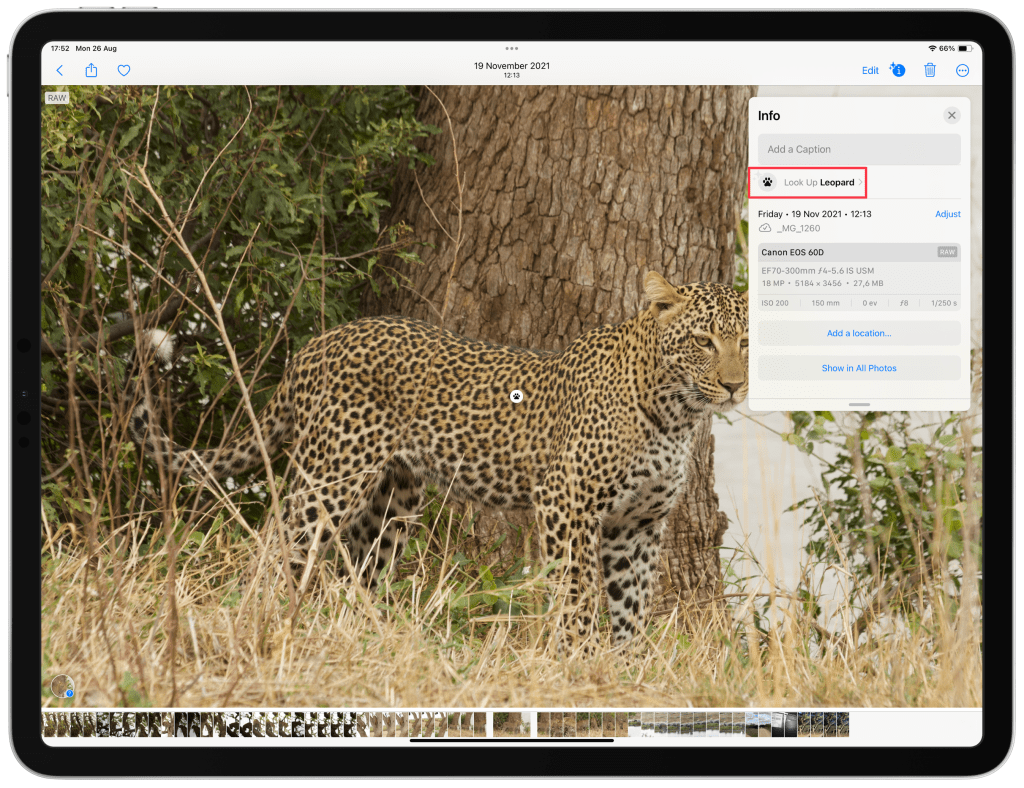Tap the iCloud status icon beside _MG_1260

[x=766, y=228]
